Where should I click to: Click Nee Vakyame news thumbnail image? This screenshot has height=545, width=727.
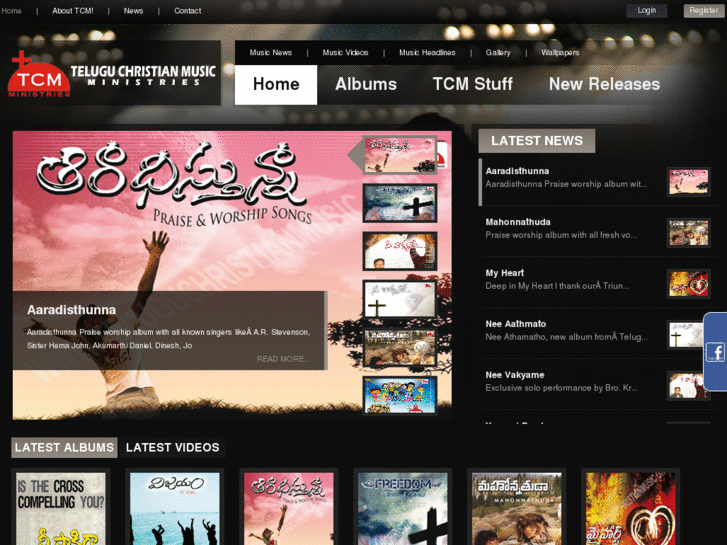point(689,386)
